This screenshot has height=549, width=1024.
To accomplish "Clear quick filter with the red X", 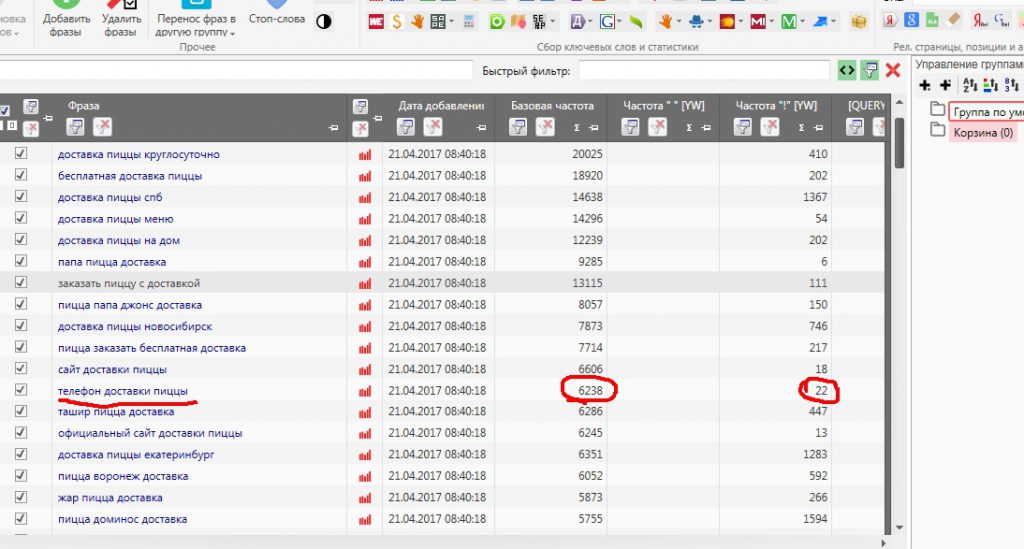I will [x=893, y=71].
